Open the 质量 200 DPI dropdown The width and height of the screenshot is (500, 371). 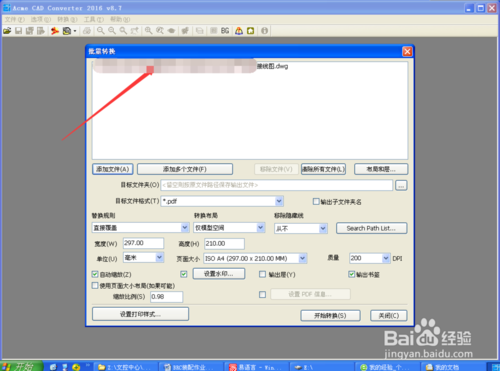pyautogui.click(x=370, y=258)
